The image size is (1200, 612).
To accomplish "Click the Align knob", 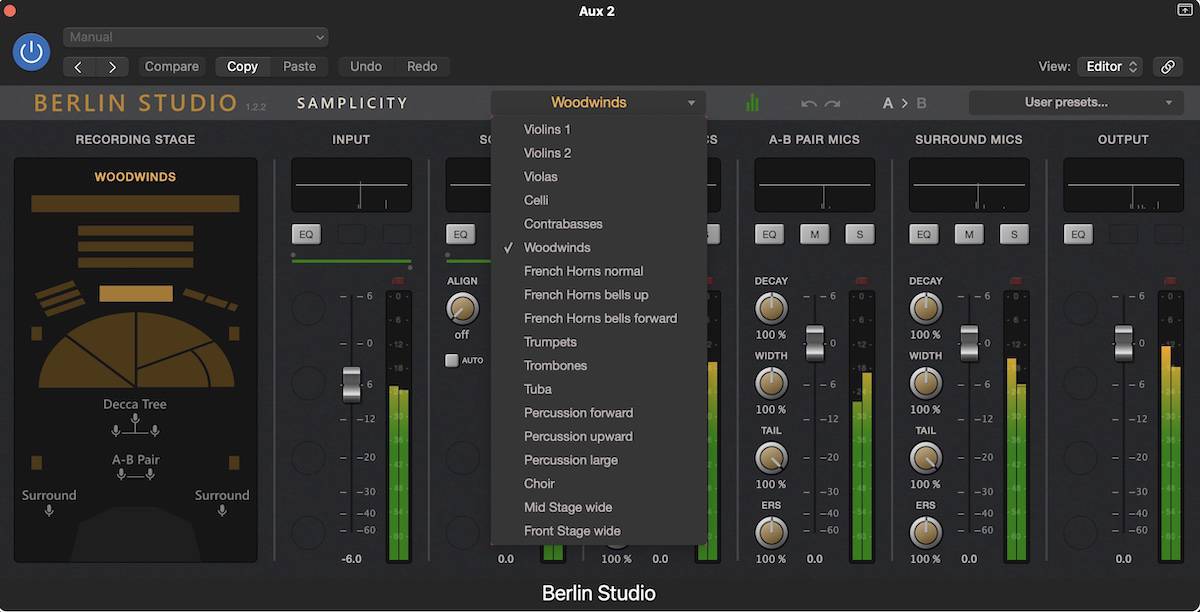I will [x=462, y=308].
